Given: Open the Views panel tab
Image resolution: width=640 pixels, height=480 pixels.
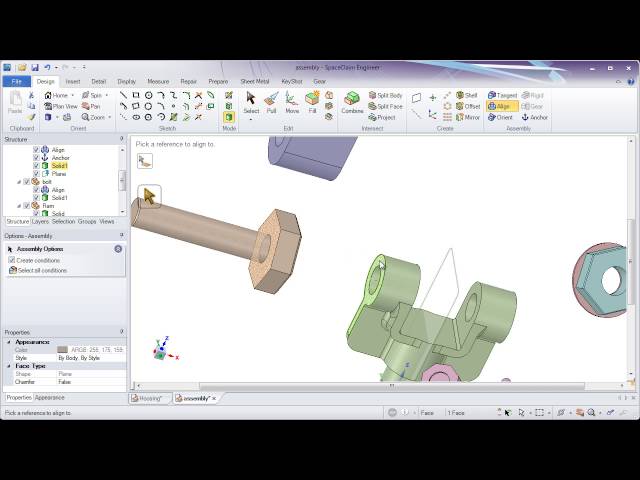Looking at the screenshot, I should [107, 221].
